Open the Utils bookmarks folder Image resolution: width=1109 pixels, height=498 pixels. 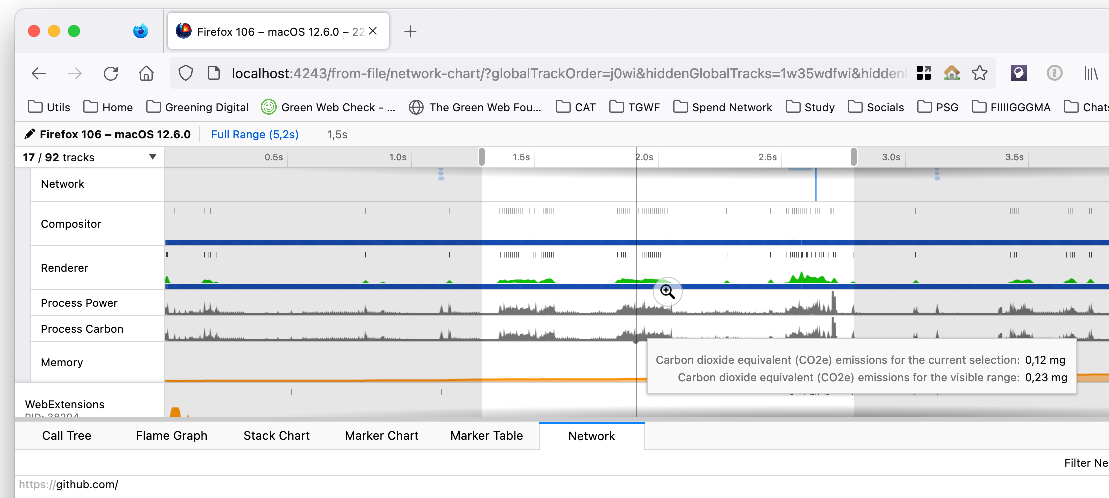[x=49, y=107]
